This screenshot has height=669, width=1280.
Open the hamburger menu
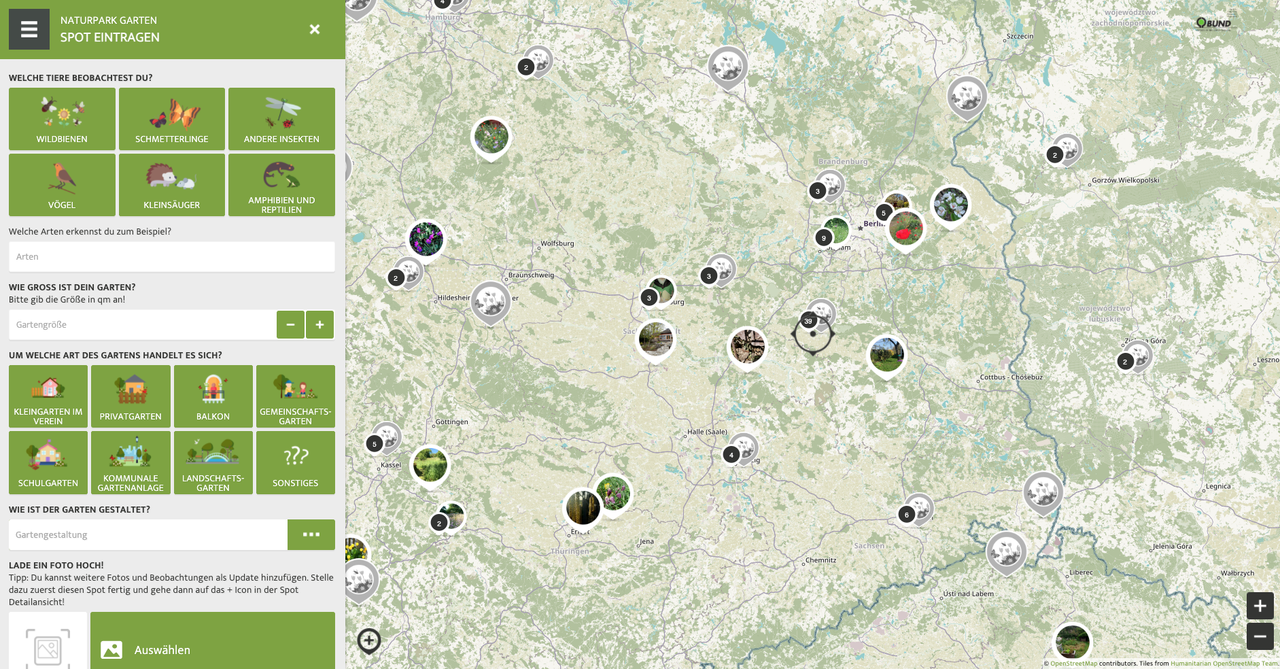(29, 29)
